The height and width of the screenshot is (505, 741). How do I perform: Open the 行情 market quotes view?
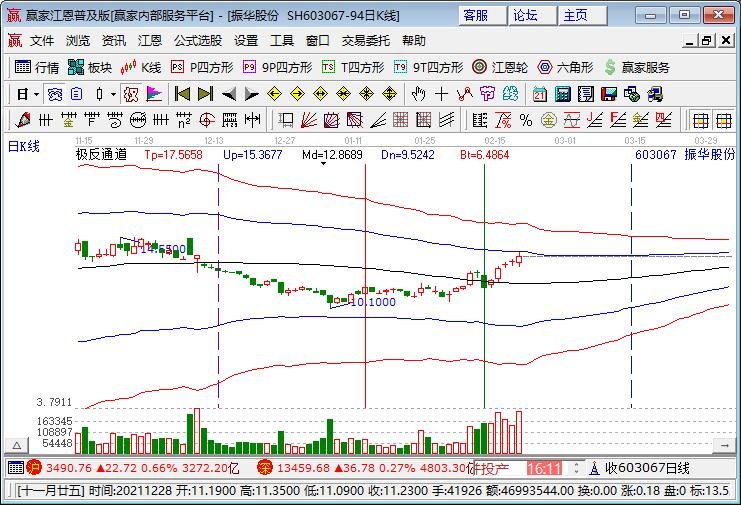point(37,68)
